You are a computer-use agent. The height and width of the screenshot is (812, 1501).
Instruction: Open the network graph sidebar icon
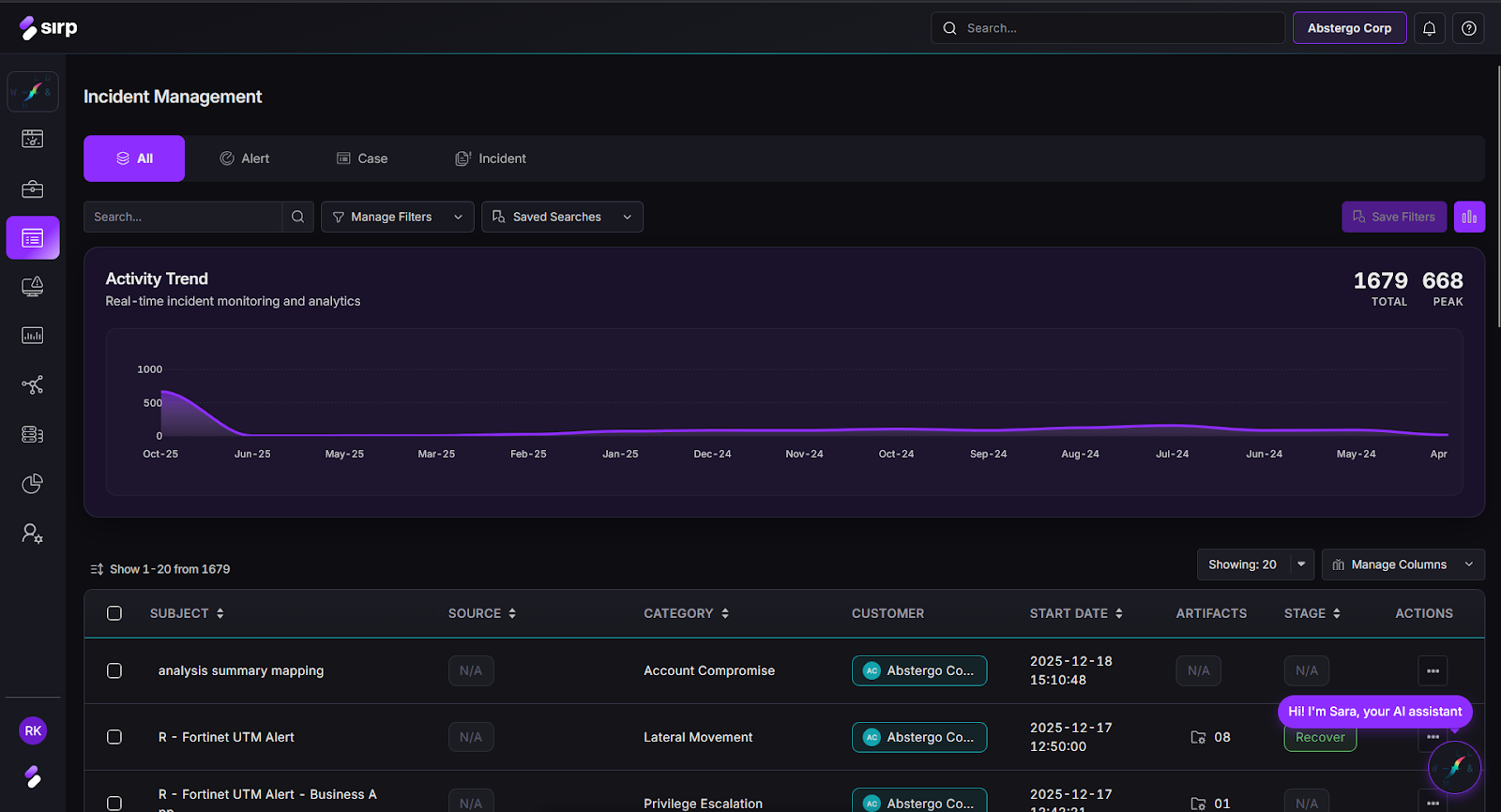click(x=33, y=385)
